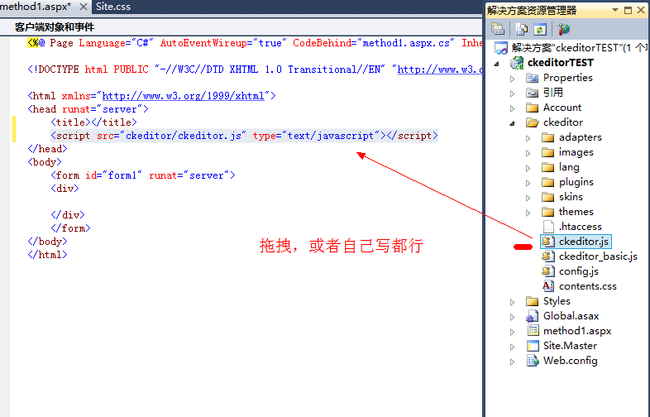Select the ckeditorTEST project icon
Screen dimensions: 650x417
(x=517, y=63)
